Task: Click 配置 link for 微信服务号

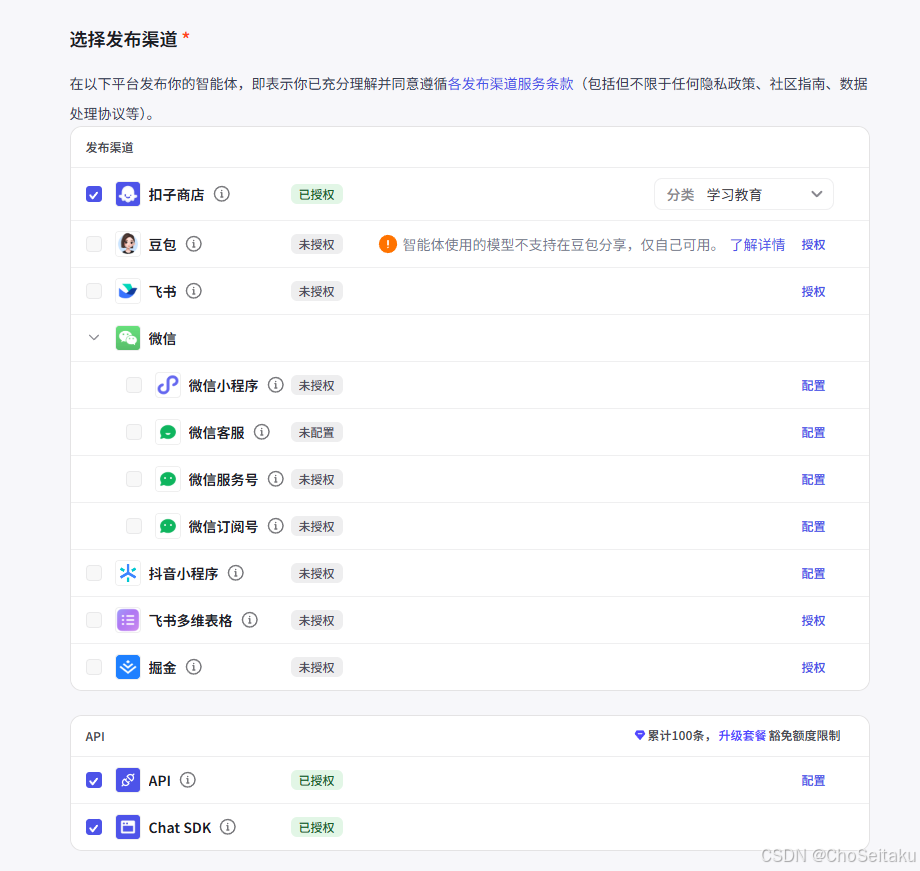Action: point(813,480)
